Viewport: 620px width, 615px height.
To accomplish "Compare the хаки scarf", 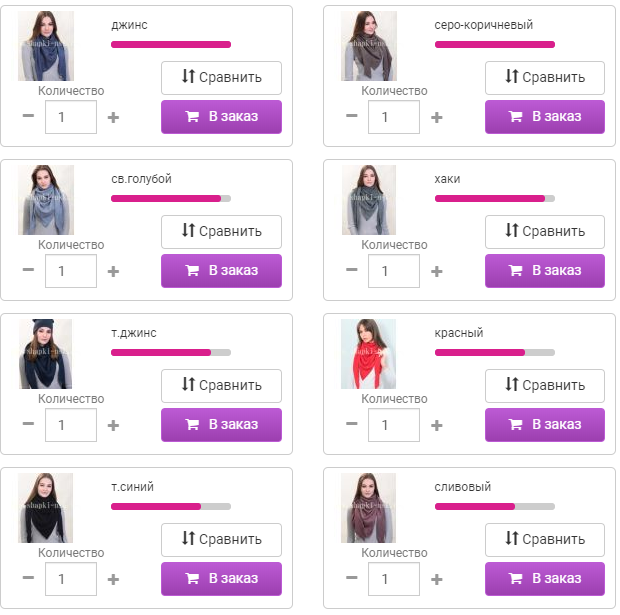I will click(x=545, y=231).
